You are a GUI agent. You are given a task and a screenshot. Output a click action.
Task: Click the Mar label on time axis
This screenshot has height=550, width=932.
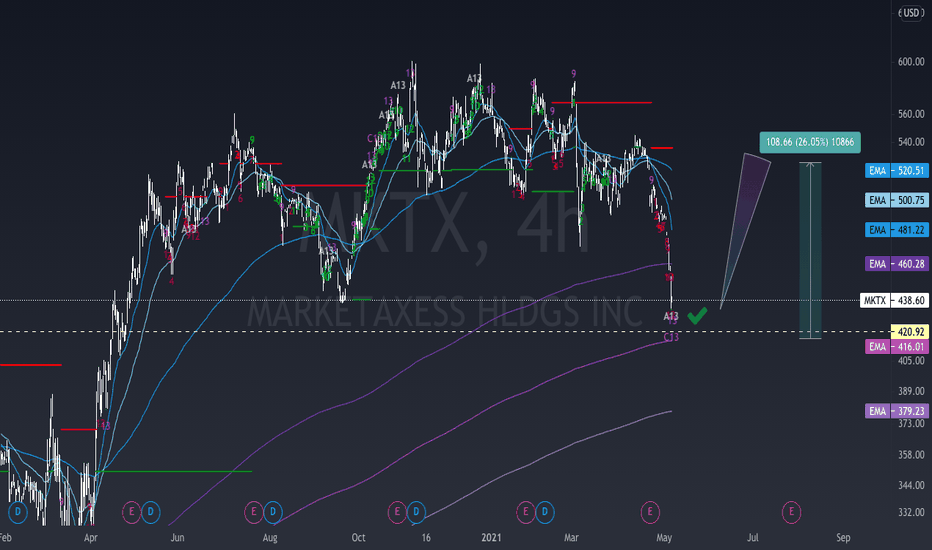tap(571, 538)
